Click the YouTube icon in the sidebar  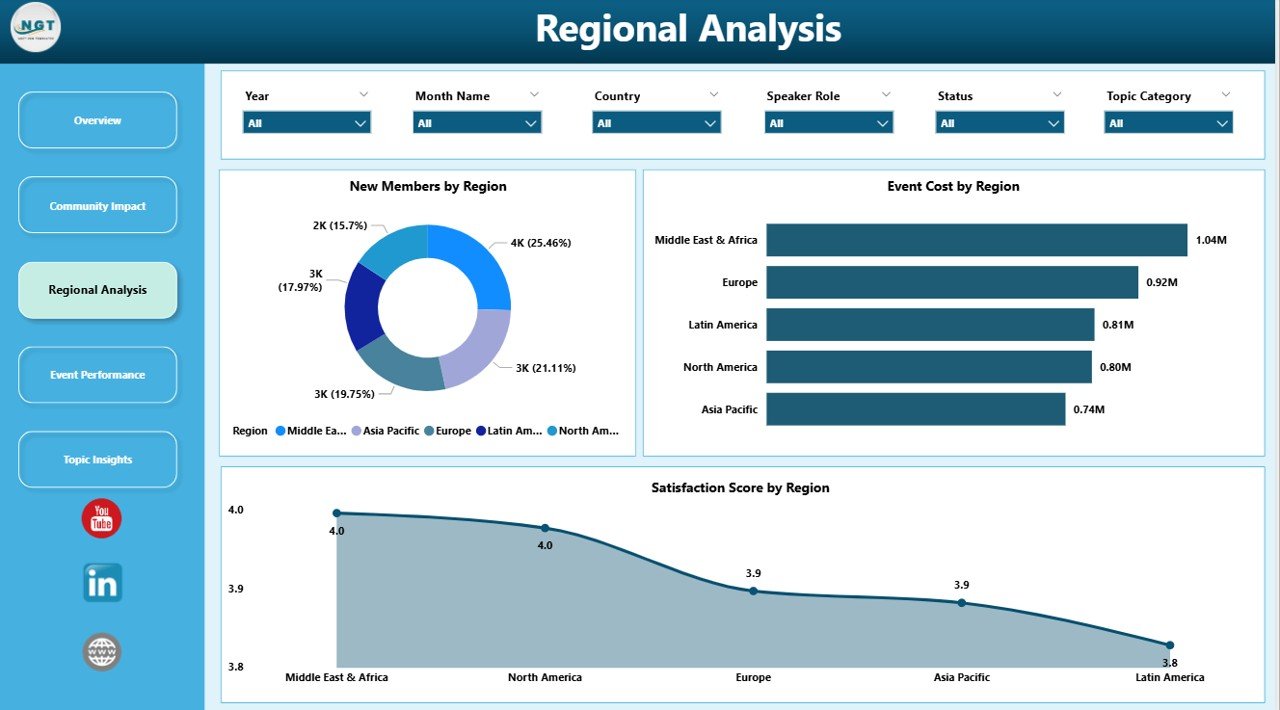100,518
